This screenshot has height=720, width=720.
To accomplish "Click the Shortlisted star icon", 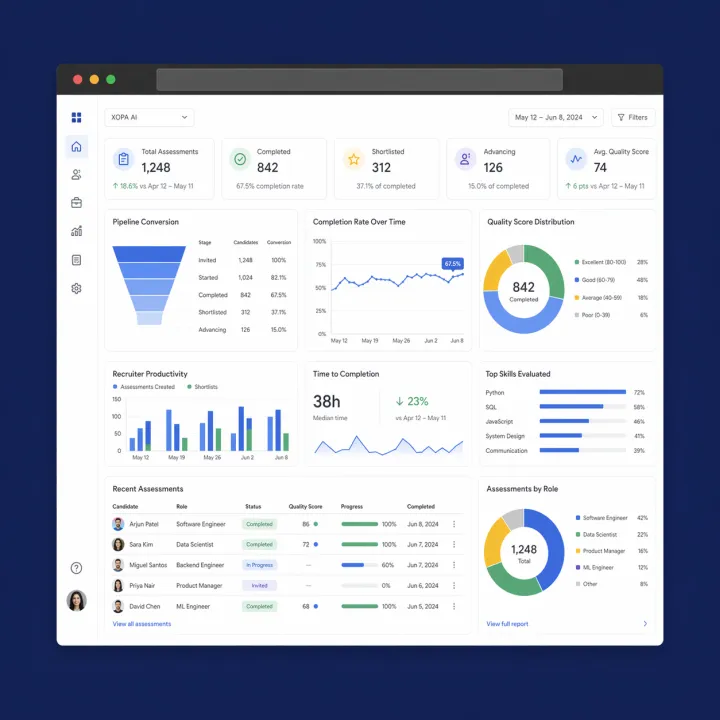I will coord(354,159).
